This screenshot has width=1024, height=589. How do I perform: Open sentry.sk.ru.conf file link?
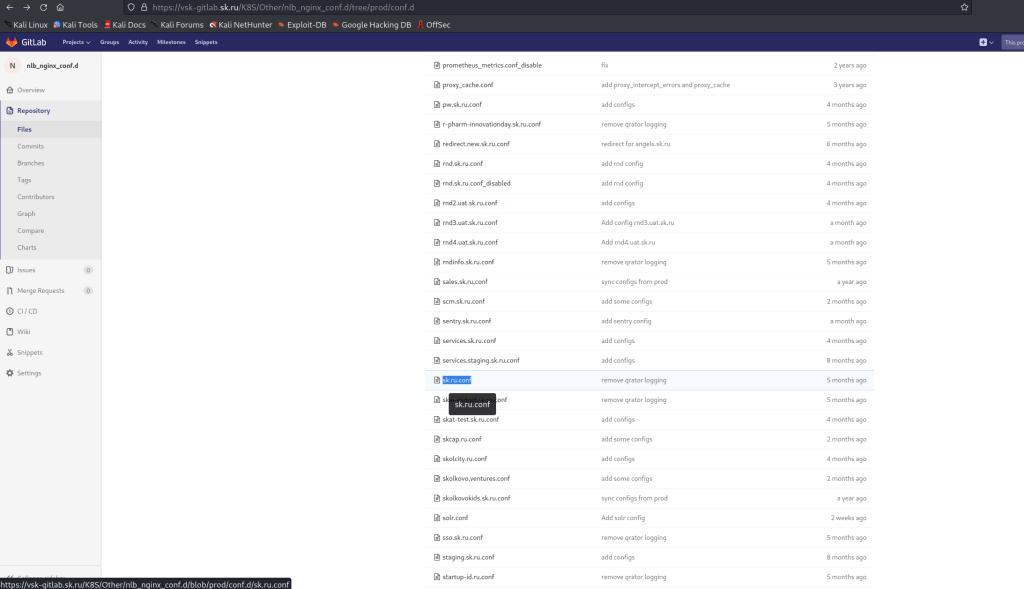[466, 321]
